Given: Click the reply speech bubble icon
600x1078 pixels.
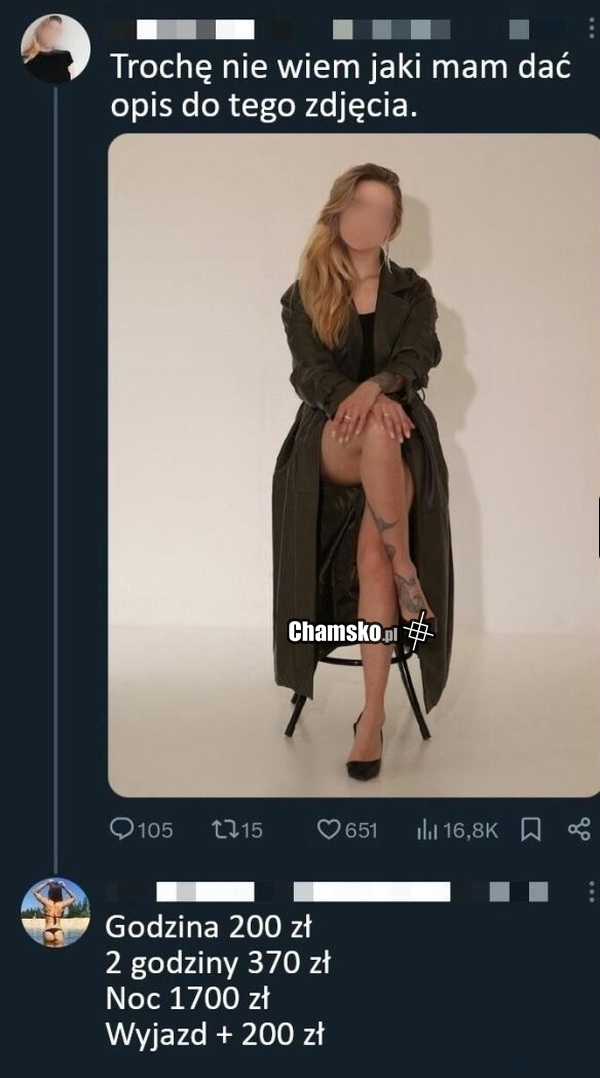Looking at the screenshot, I should tap(121, 829).
